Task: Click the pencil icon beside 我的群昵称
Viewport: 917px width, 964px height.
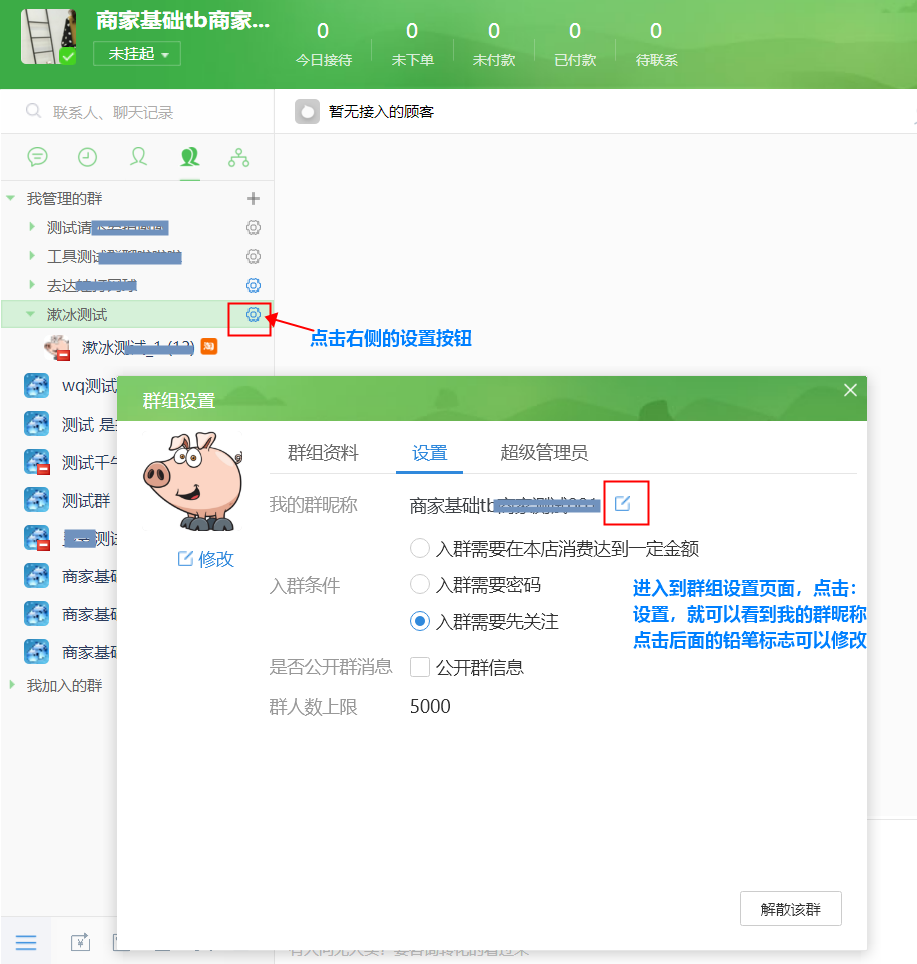Action: pos(623,503)
